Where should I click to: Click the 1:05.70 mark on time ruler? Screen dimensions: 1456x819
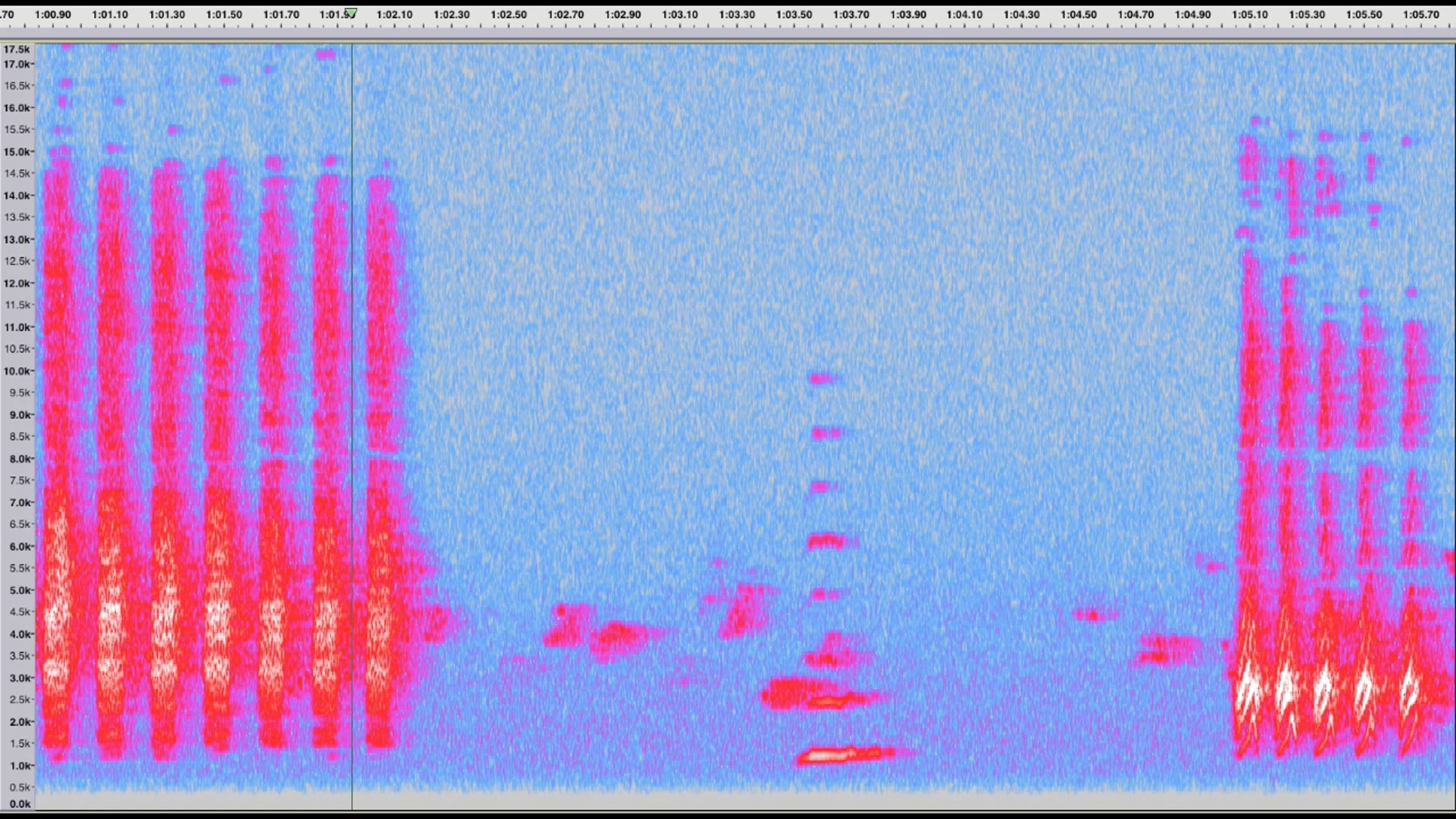(x=1421, y=15)
